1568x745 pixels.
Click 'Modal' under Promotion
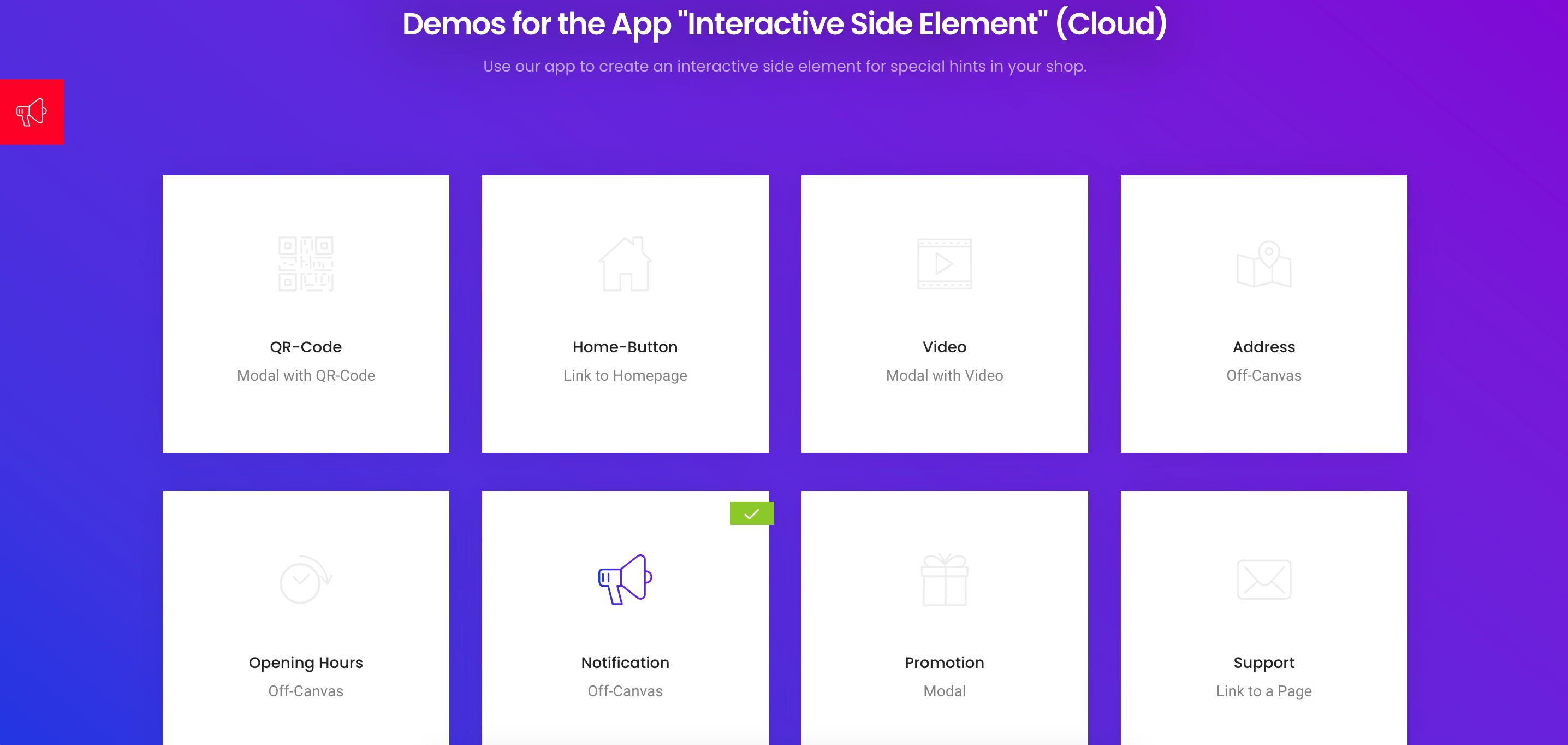point(944,691)
